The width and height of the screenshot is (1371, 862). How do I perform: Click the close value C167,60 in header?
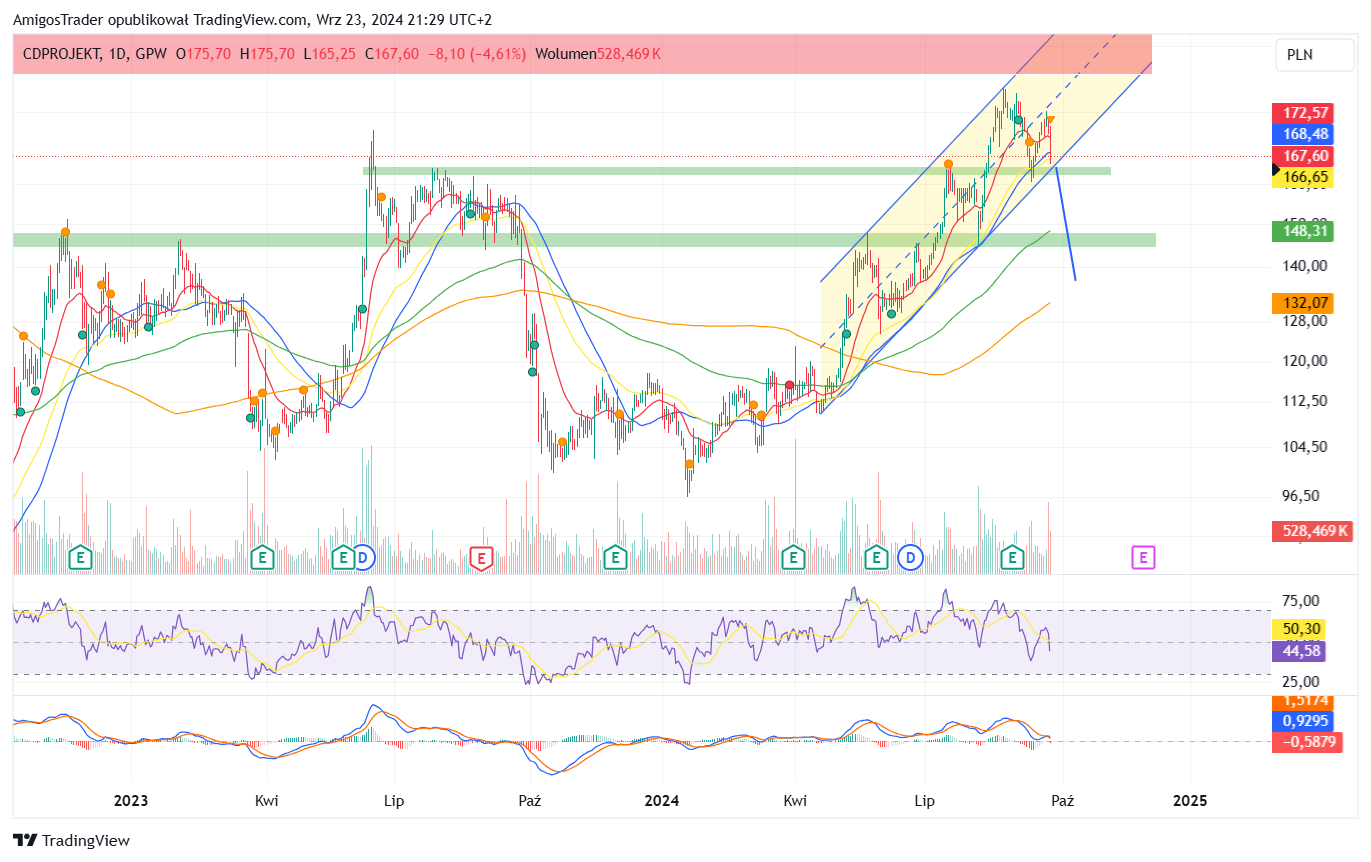392,54
